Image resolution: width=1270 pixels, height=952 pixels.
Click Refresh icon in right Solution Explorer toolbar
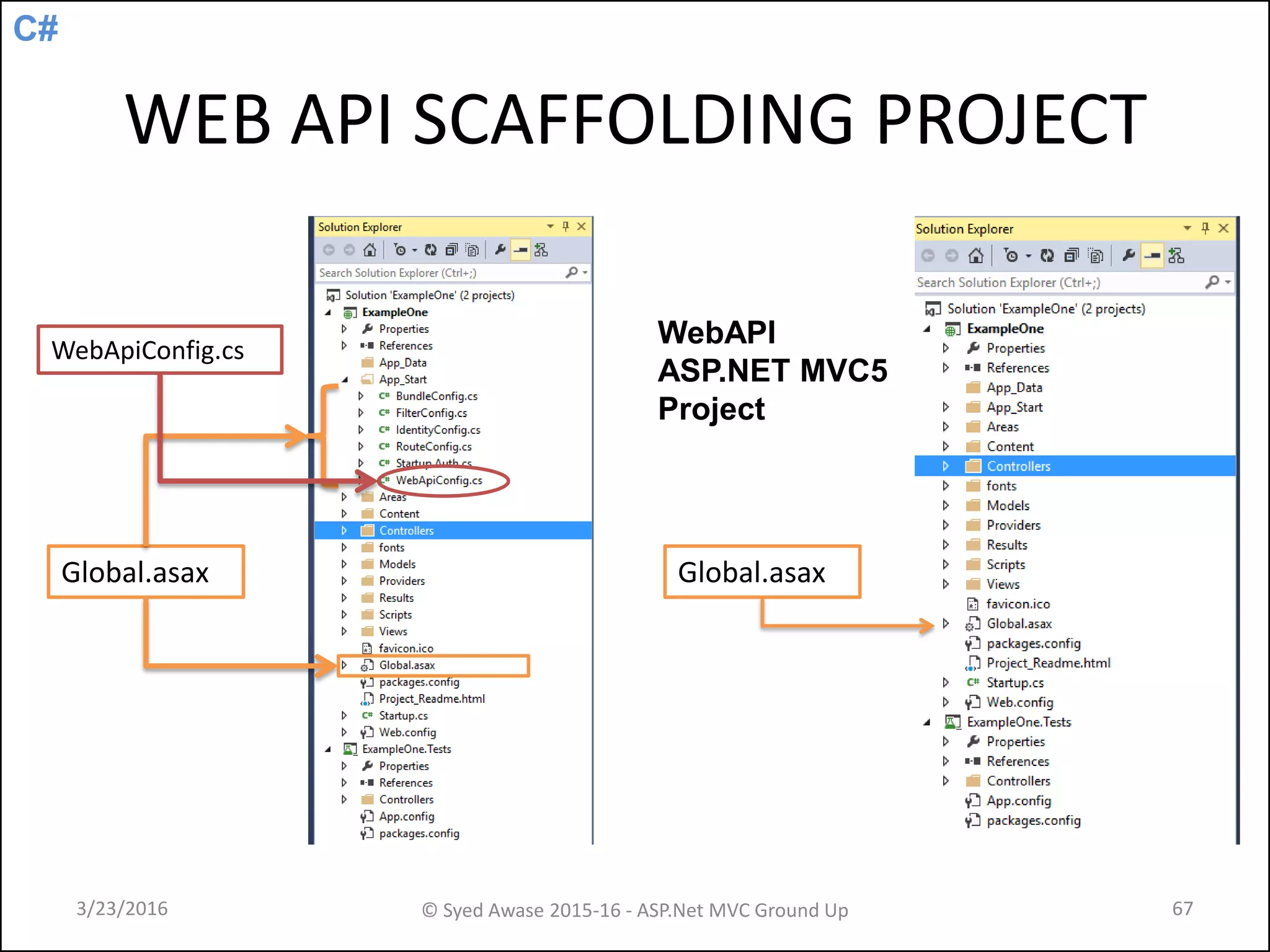[x=1047, y=255]
